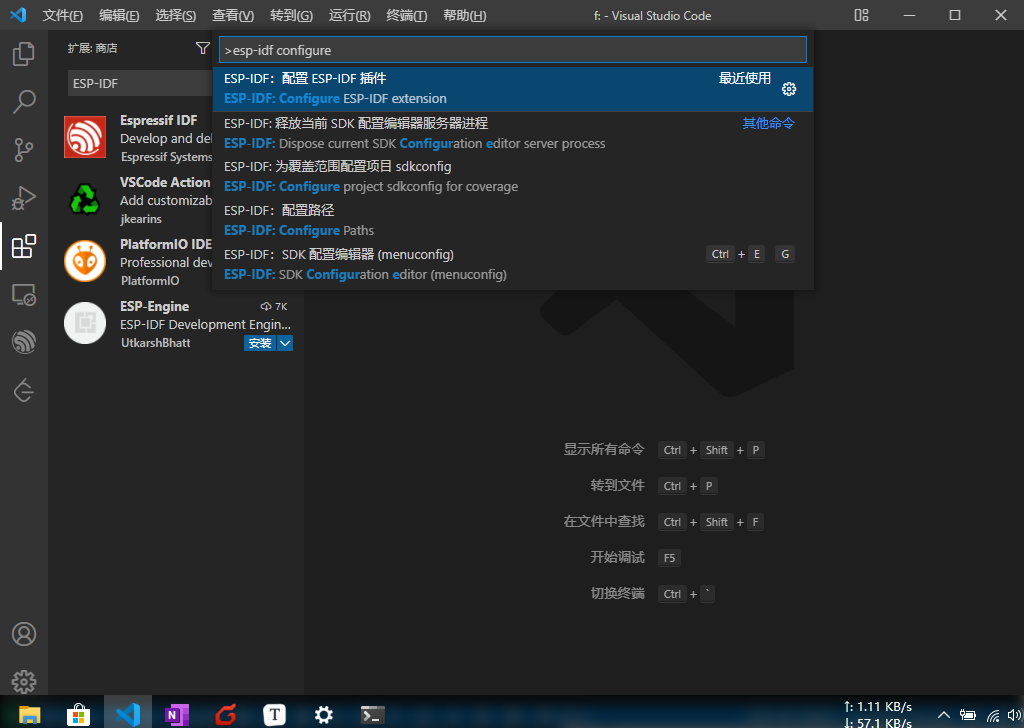Viewport: 1024px width, 728px height.
Task: Run command Configure ESP-IDF extension
Action: click(x=513, y=89)
